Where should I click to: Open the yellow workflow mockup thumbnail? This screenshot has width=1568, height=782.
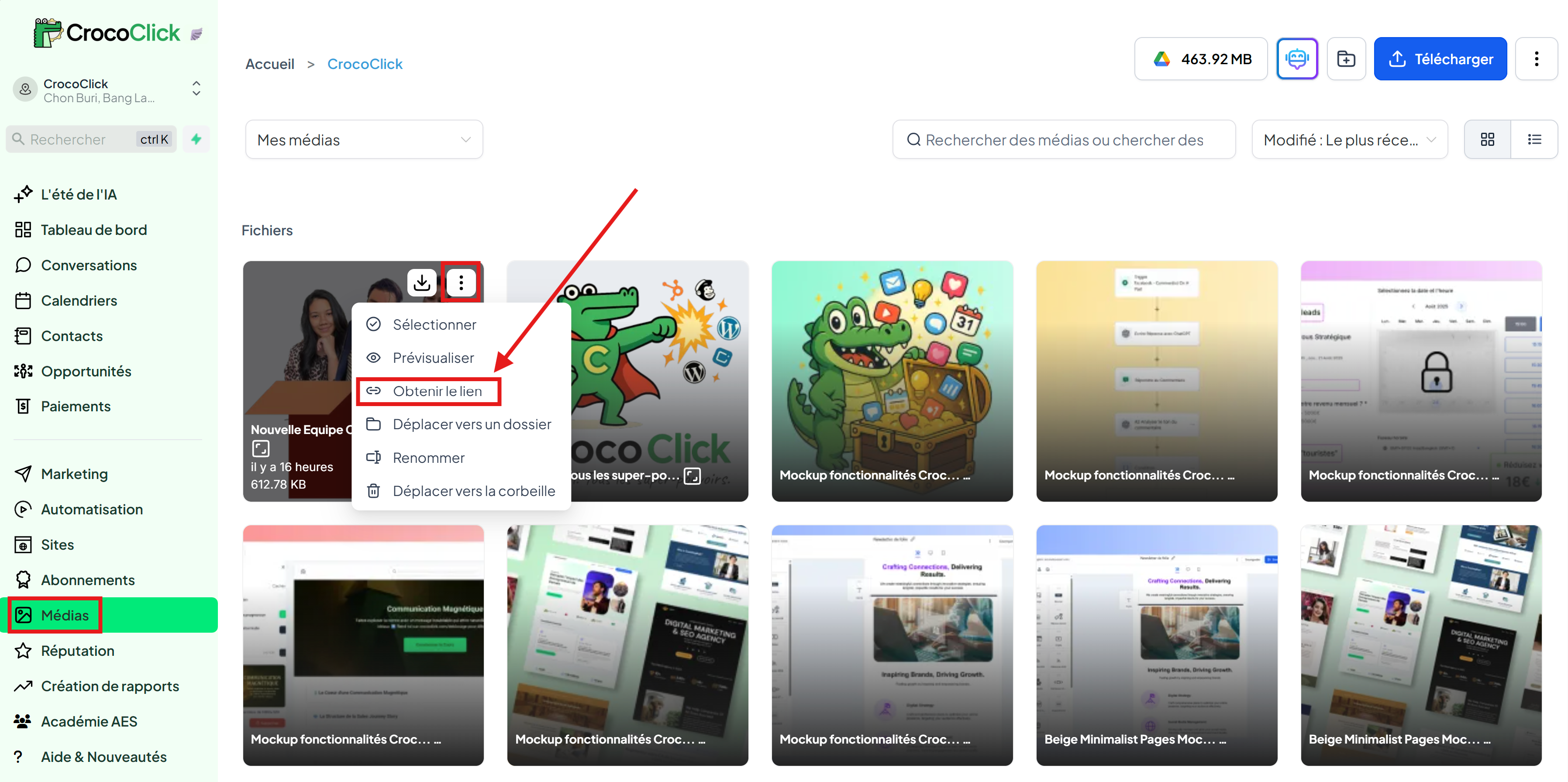point(1157,381)
